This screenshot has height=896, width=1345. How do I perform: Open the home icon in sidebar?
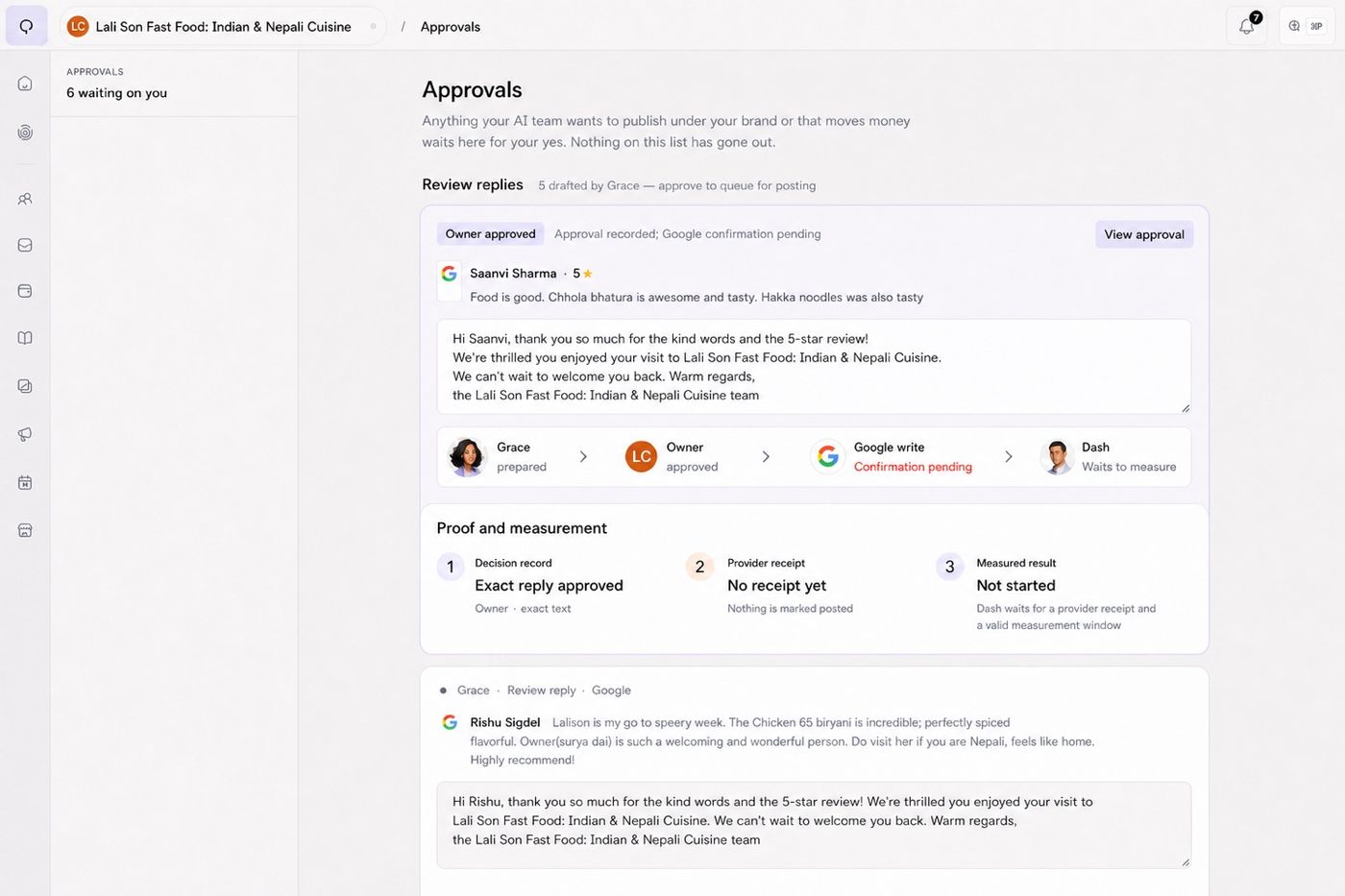(x=25, y=84)
